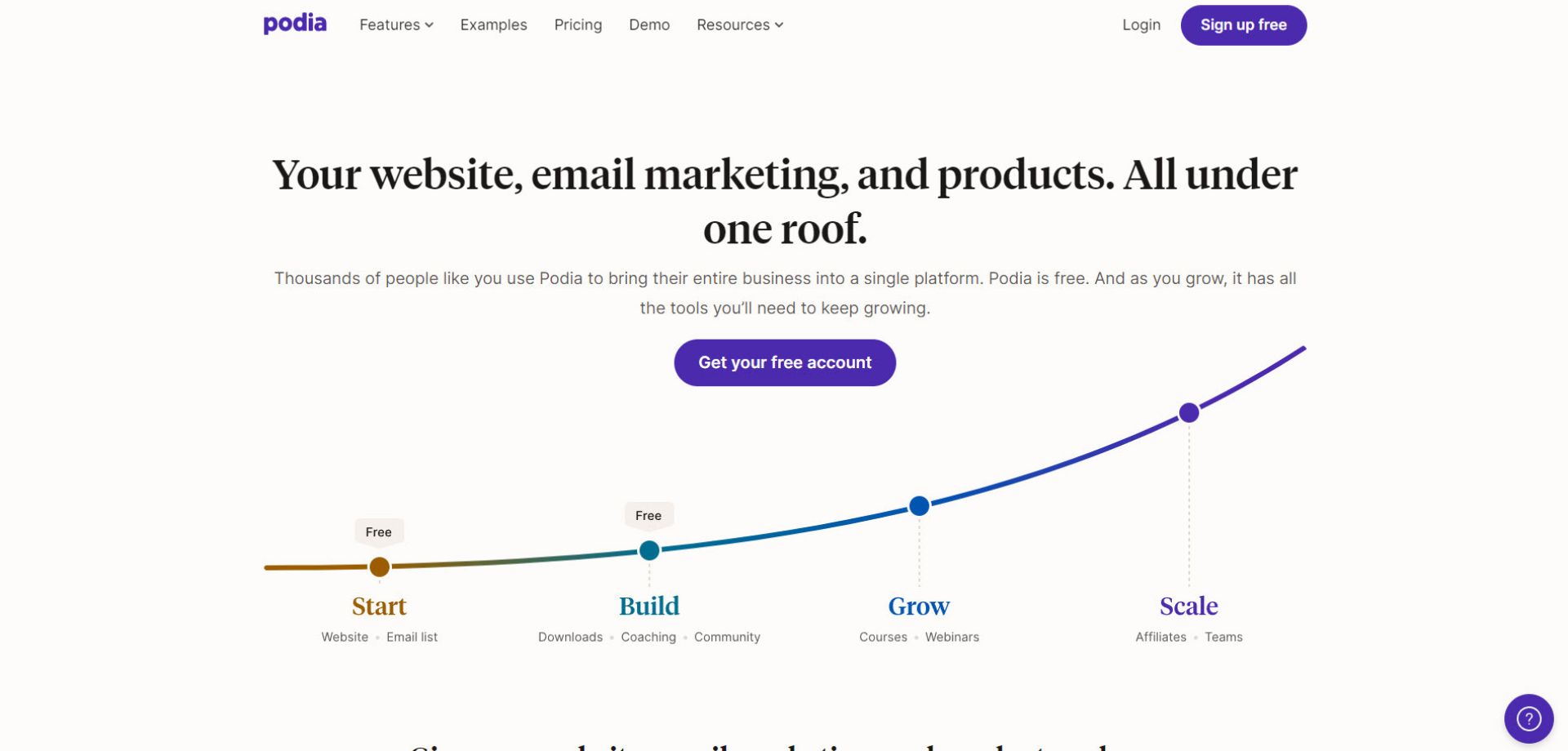This screenshot has height=751, width=1568.
Task: Click the Build stage heading
Action: pos(648,607)
